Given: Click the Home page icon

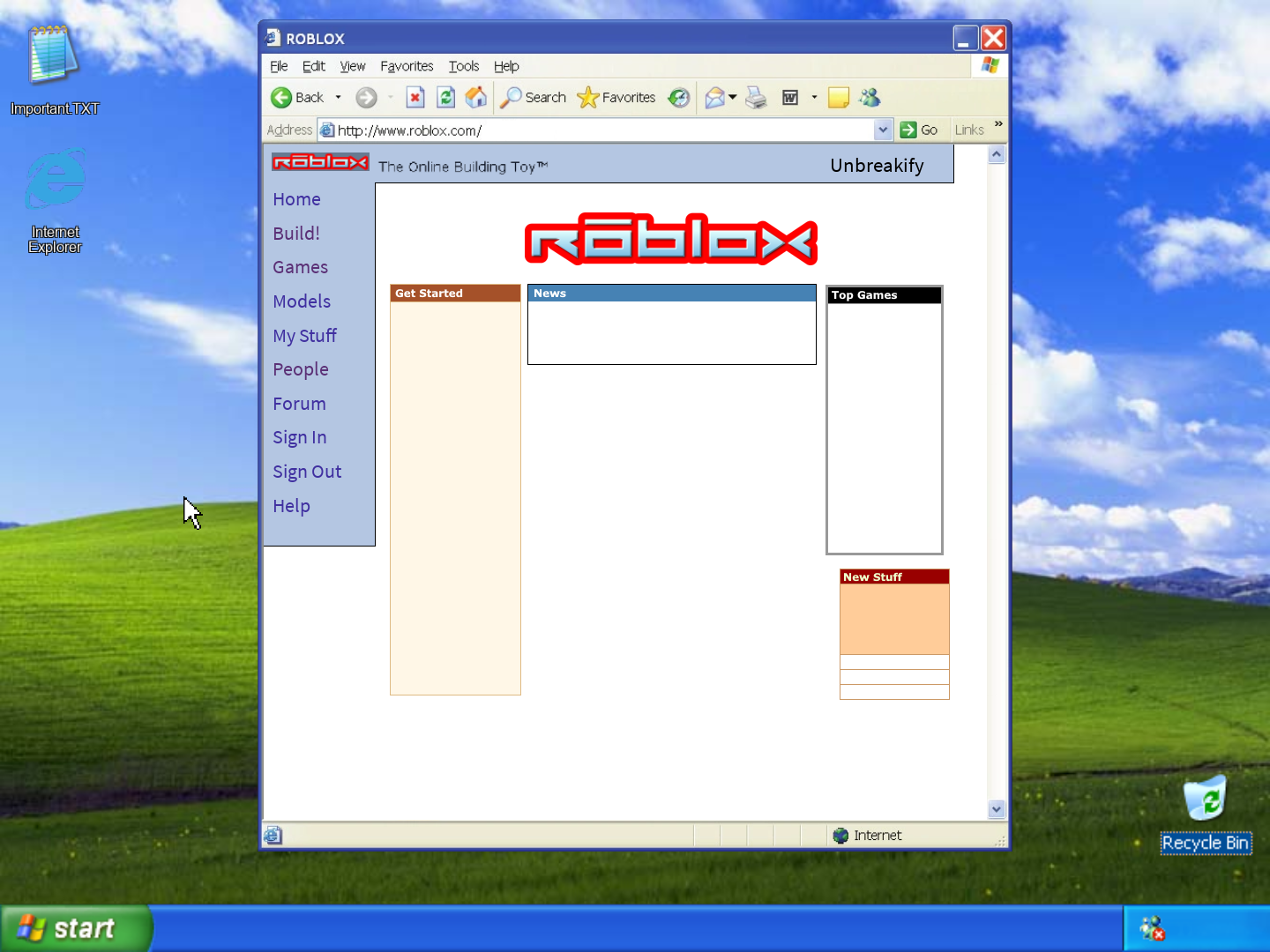Looking at the screenshot, I should (x=476, y=98).
